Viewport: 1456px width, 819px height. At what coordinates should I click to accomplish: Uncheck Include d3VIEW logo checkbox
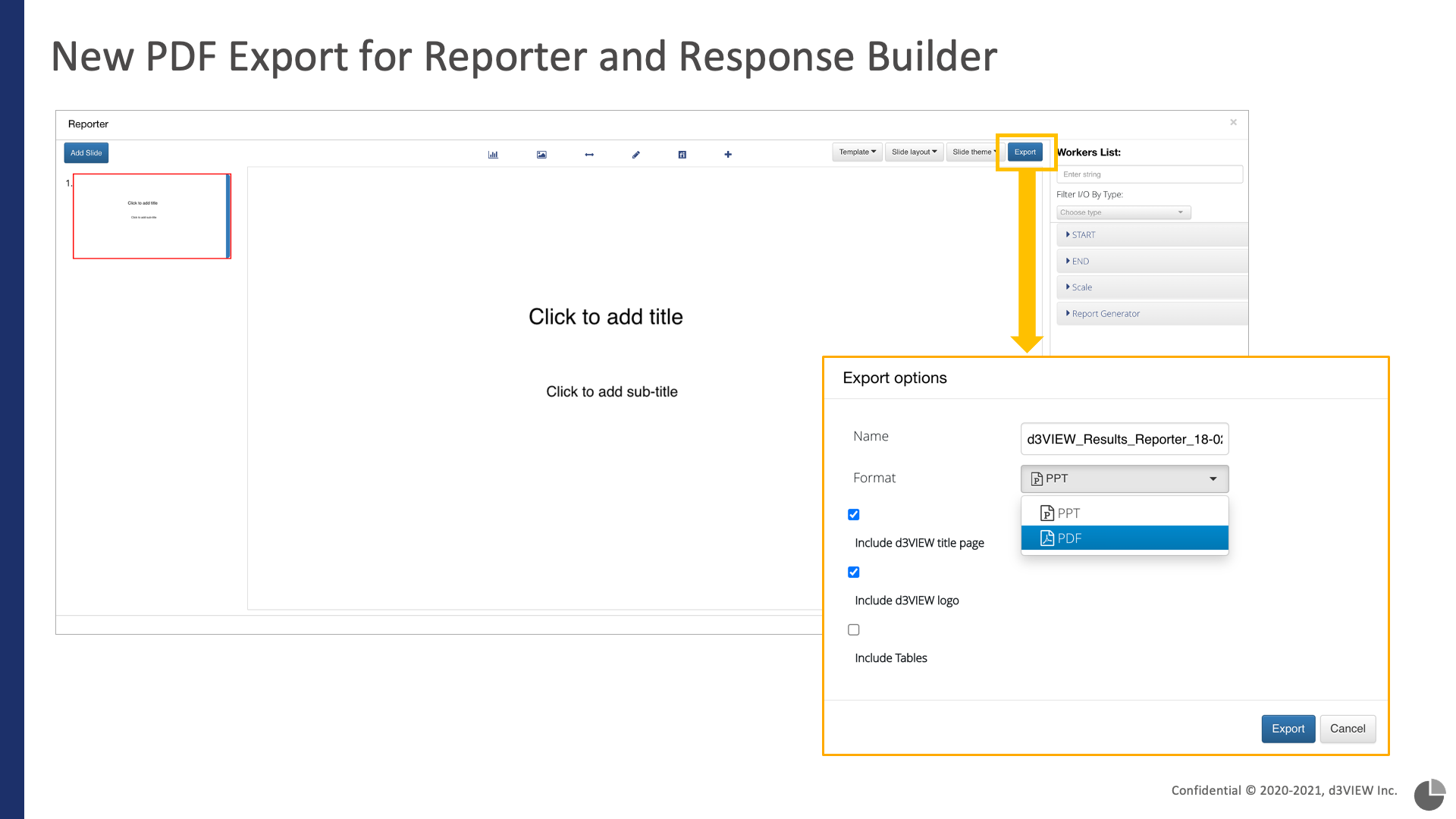pos(854,573)
